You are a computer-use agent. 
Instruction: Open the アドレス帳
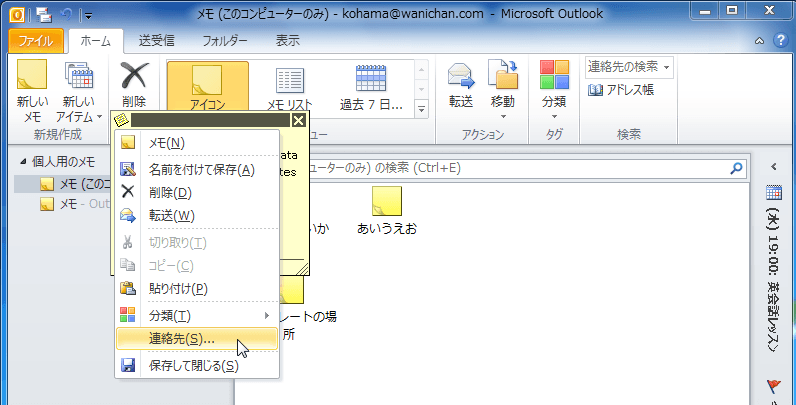click(x=621, y=90)
